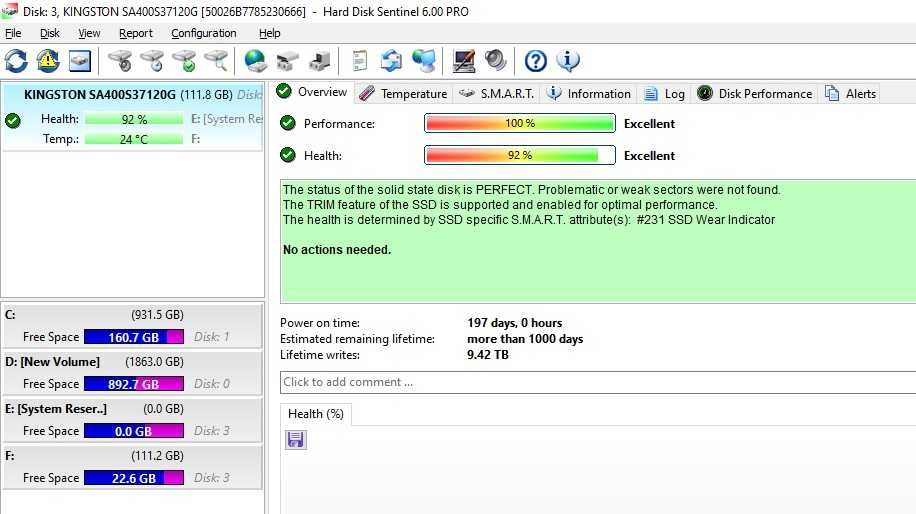This screenshot has width=916, height=514.
Task: Click the highlighted disk drive toolbar icon
Action: (79, 61)
